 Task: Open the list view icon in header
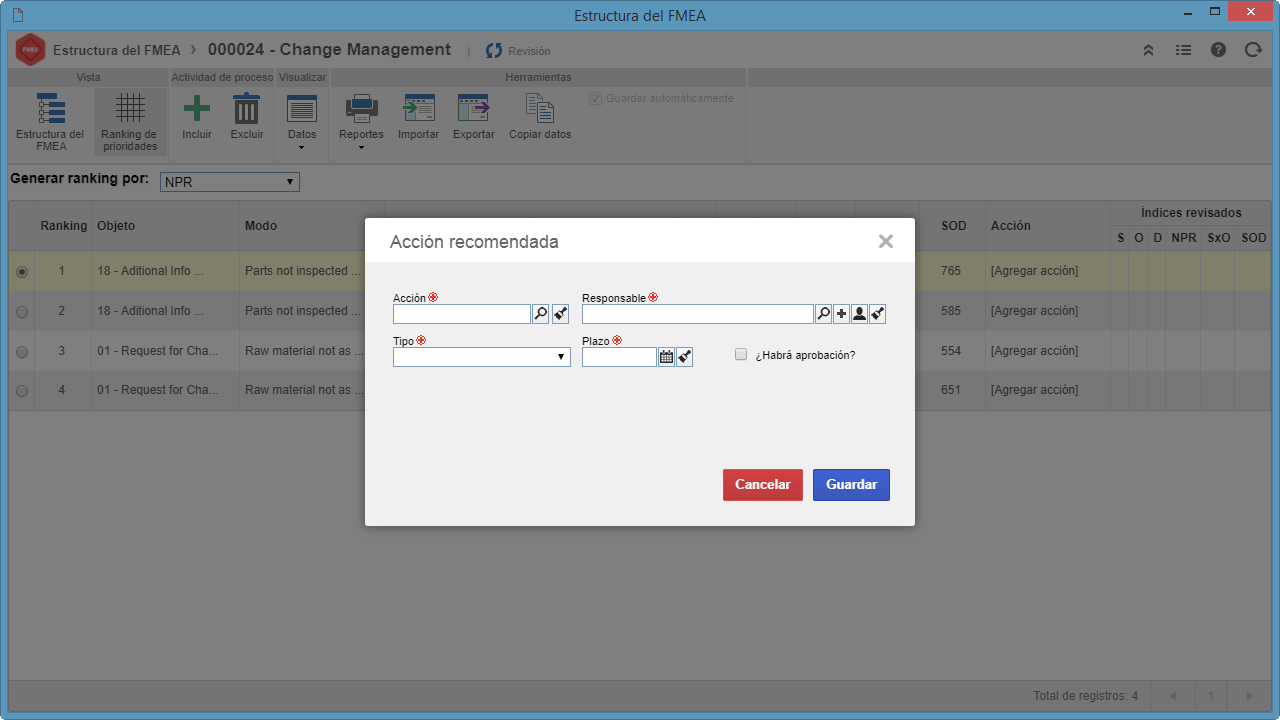point(1183,50)
